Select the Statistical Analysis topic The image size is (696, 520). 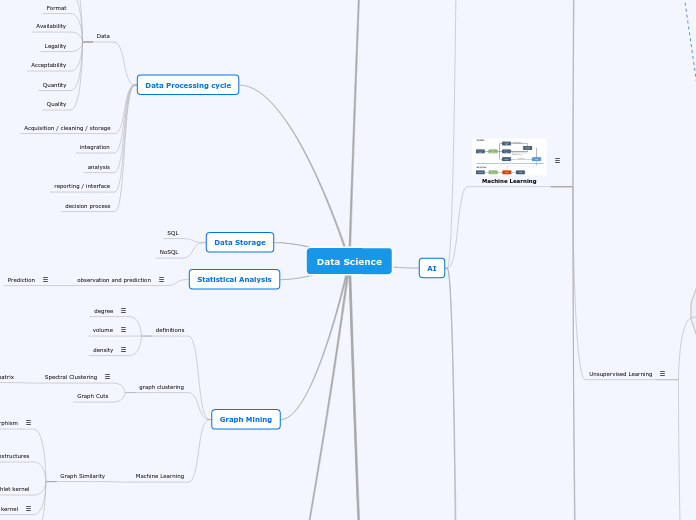pos(234,279)
